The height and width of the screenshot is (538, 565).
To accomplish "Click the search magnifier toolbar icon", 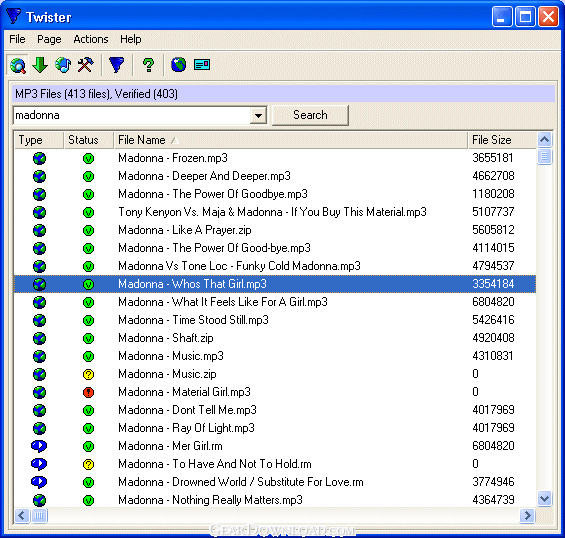I will click(18, 65).
